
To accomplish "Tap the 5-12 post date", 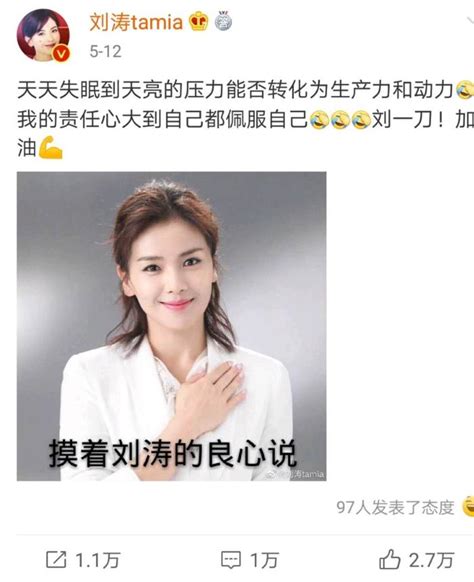I will point(105,51).
